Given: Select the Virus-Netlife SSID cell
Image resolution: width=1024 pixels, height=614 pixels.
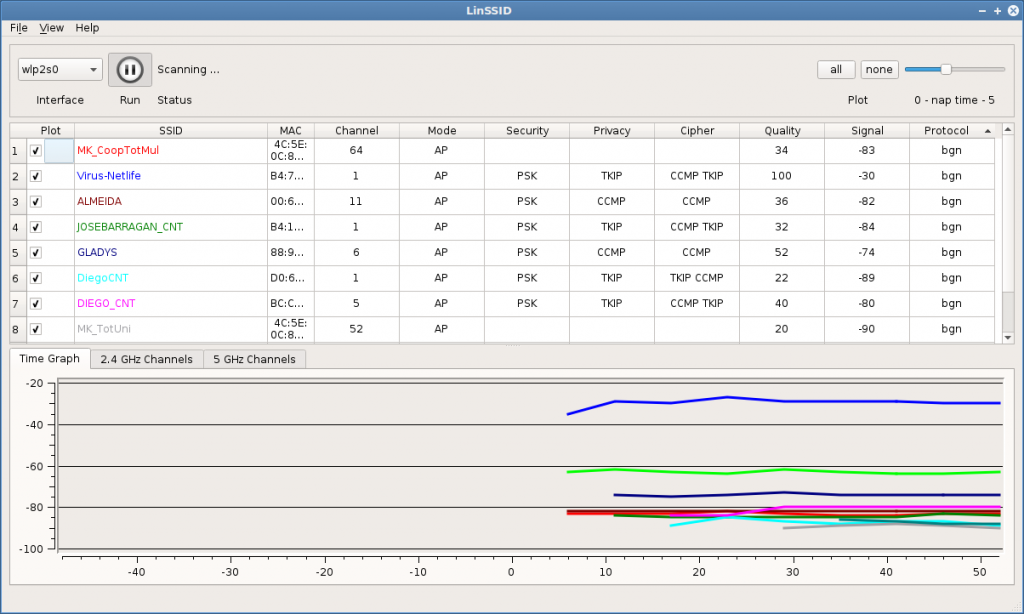Looking at the screenshot, I should [x=170, y=176].
